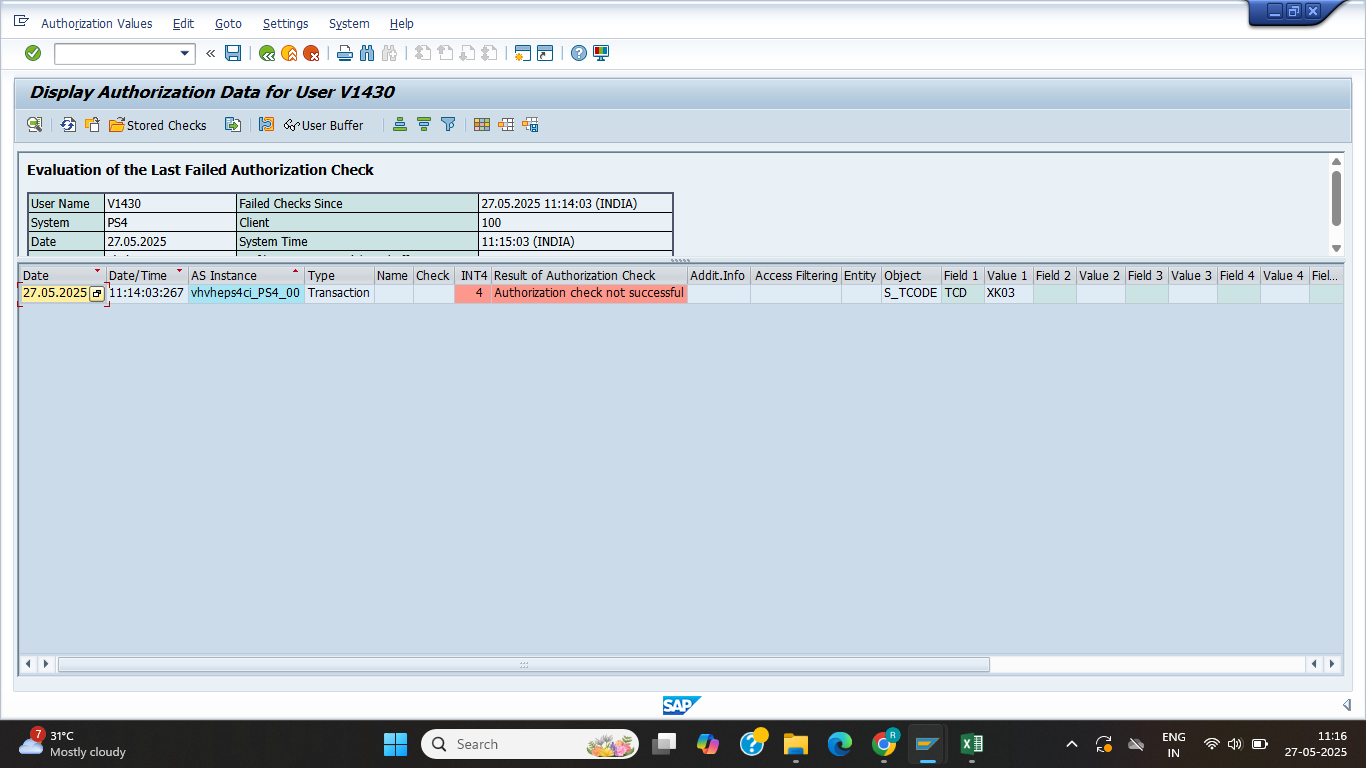Click the red Cancel icon
The height and width of the screenshot is (768, 1366).
click(x=311, y=53)
